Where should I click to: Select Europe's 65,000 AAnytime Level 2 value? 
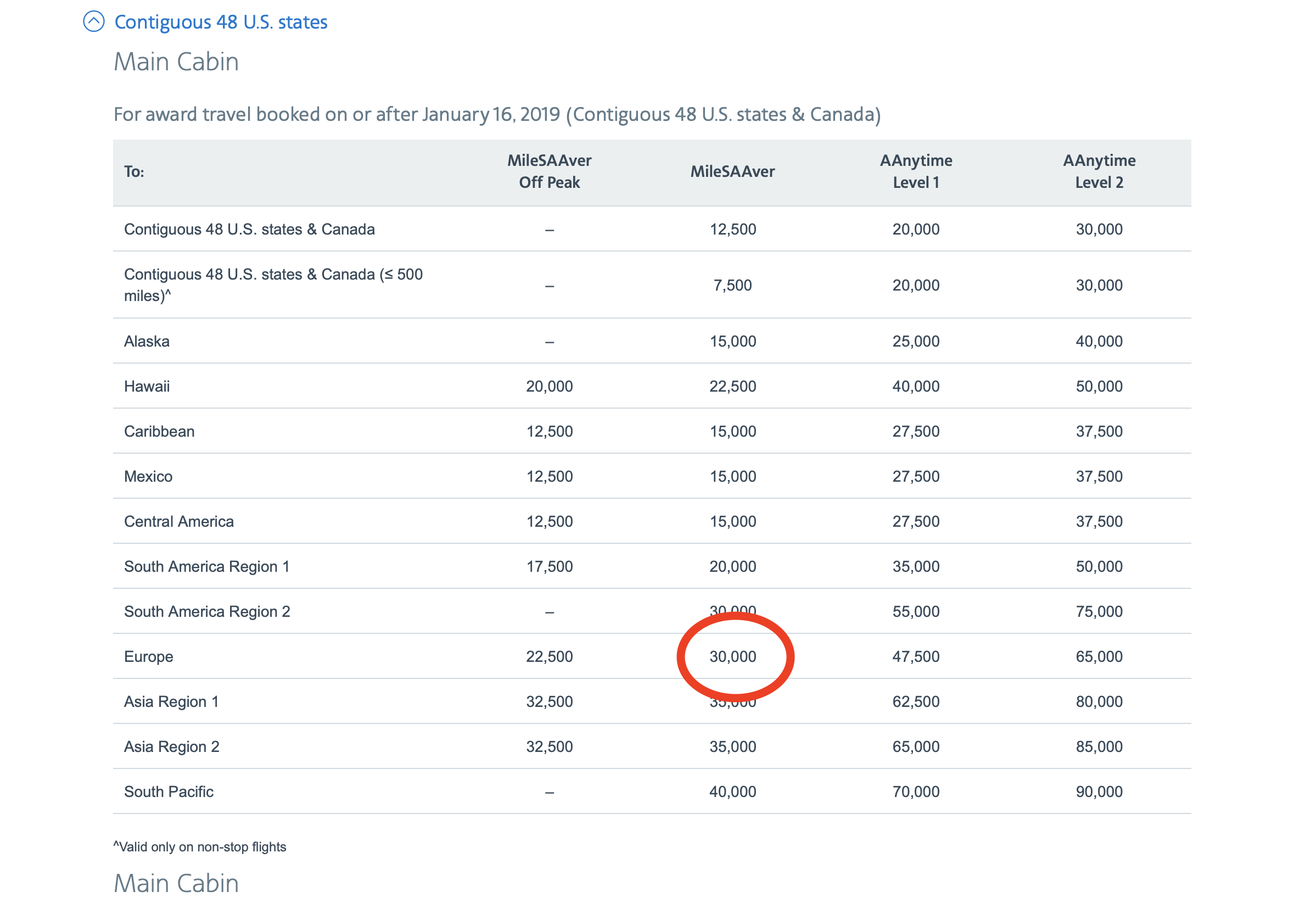coord(1099,657)
